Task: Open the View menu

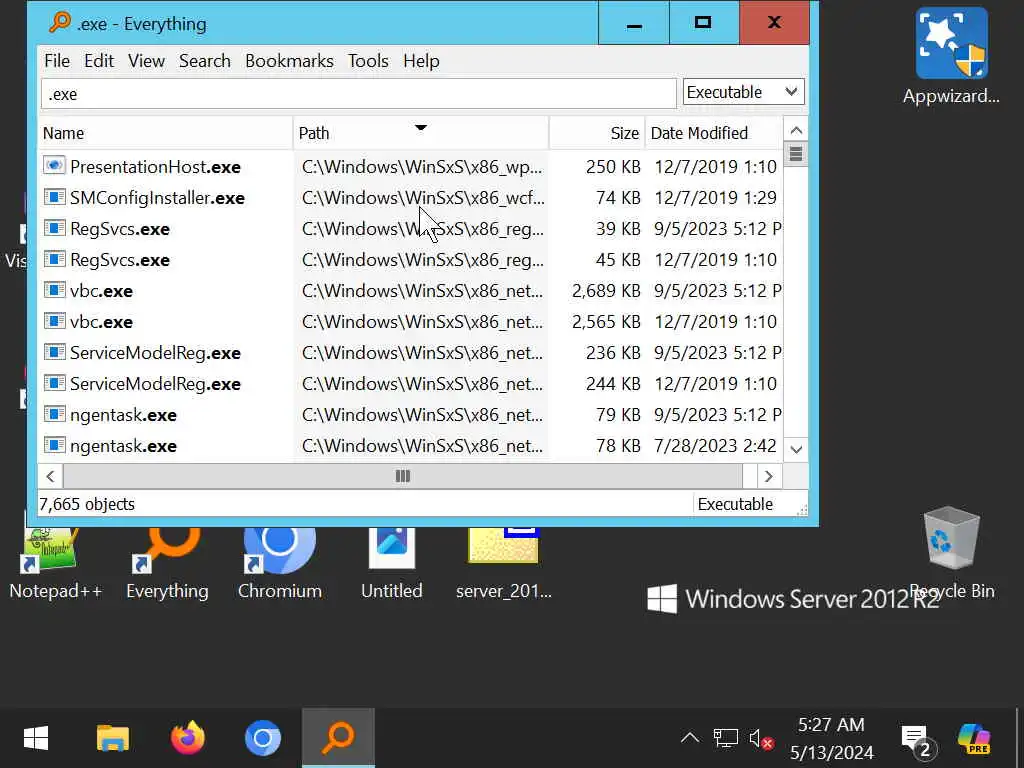Action: pos(146,61)
